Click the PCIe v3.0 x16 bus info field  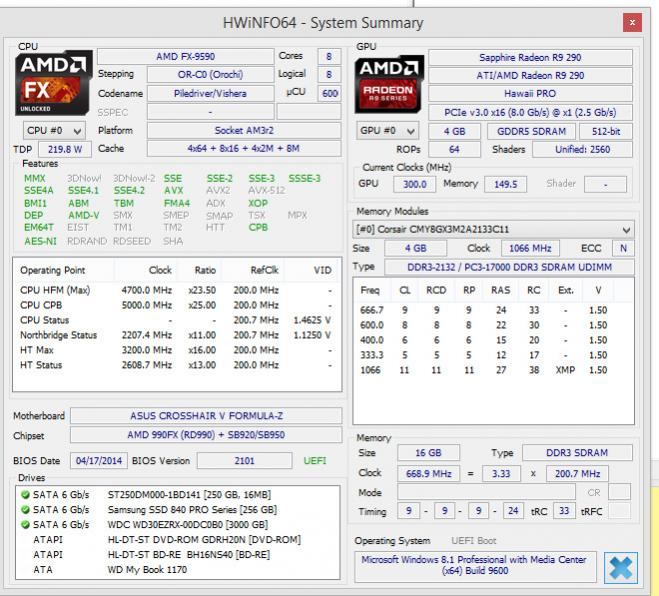coord(530,112)
